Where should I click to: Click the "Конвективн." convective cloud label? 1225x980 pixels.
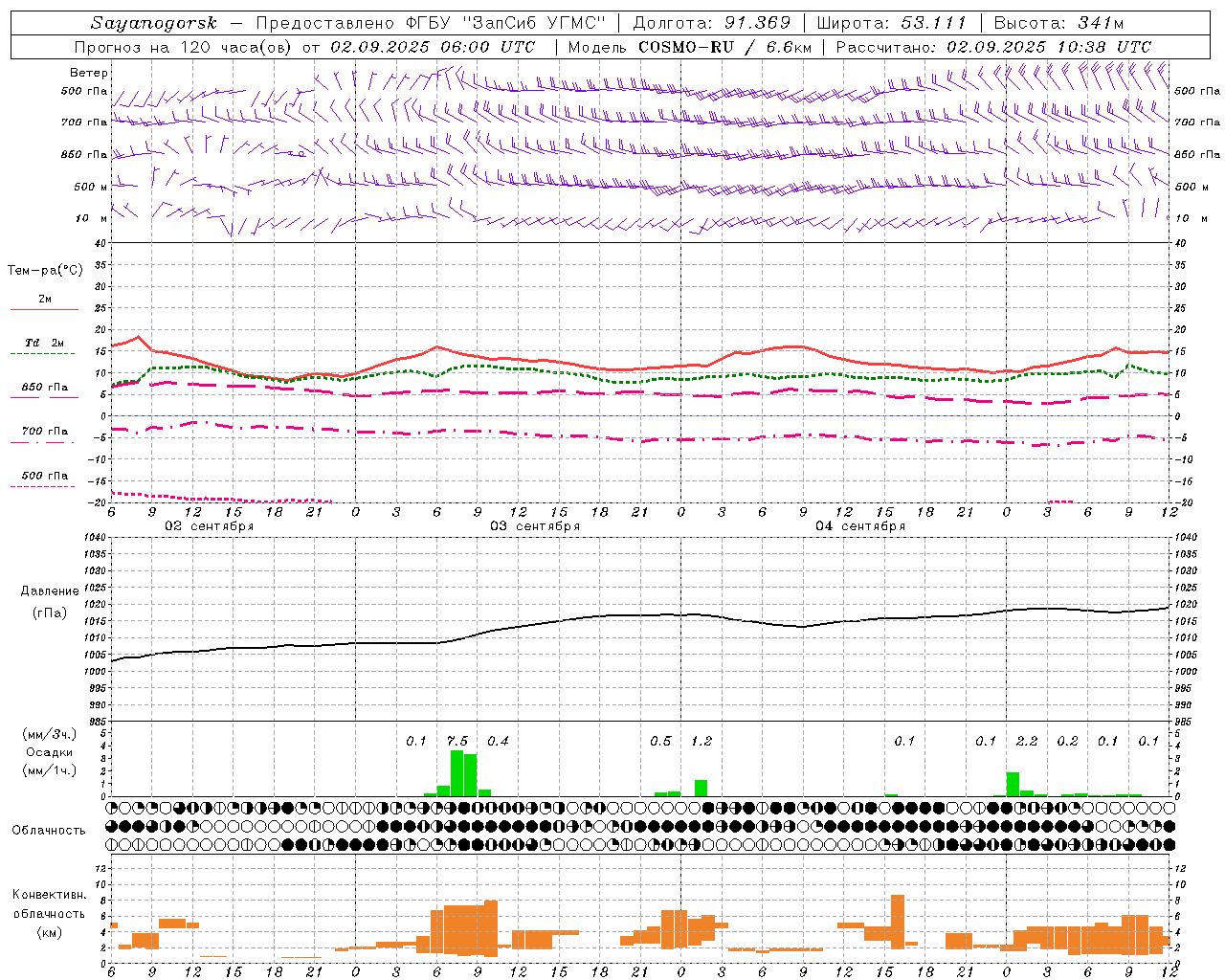(x=49, y=895)
